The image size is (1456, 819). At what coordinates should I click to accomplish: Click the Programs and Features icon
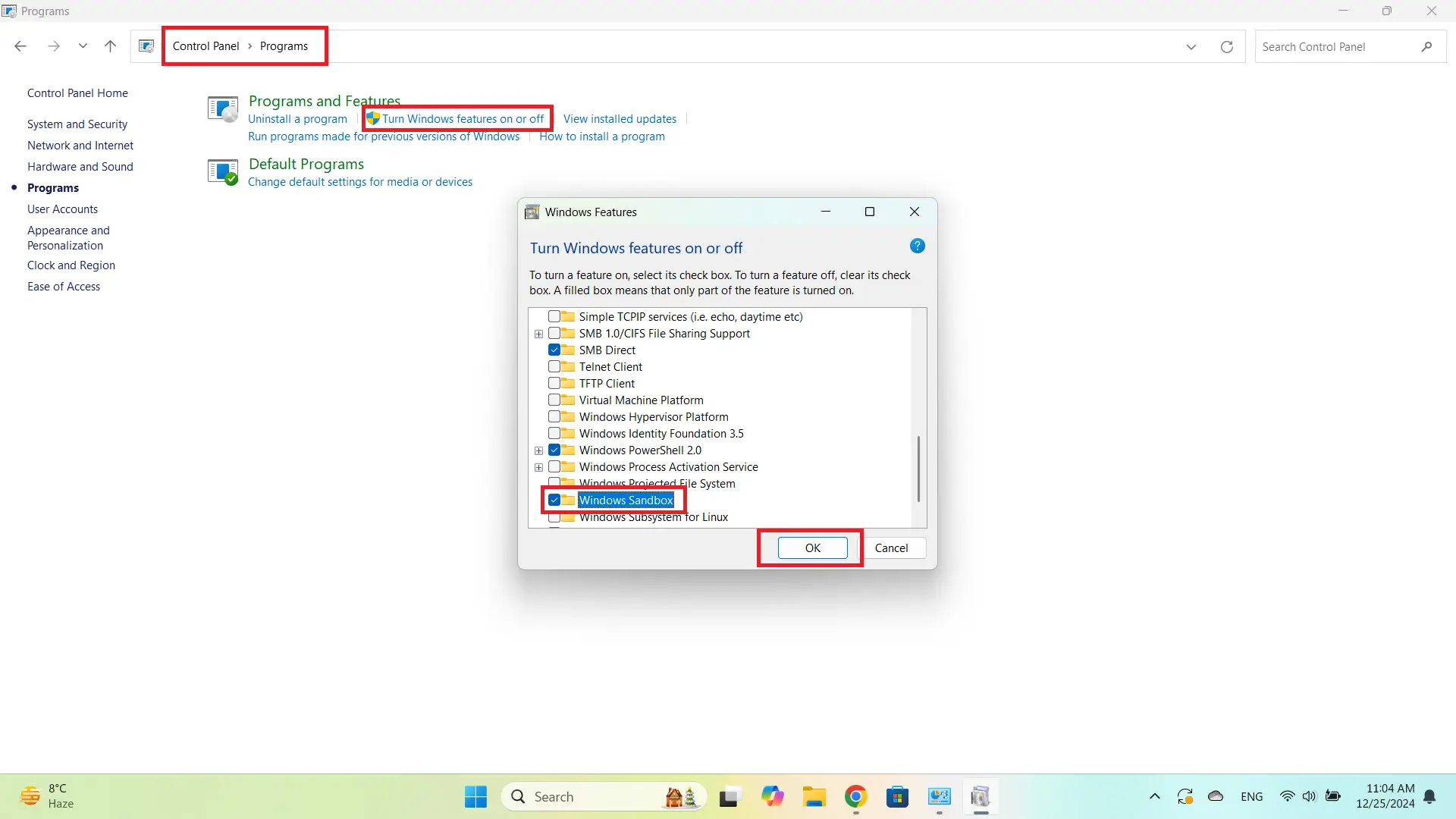click(223, 109)
